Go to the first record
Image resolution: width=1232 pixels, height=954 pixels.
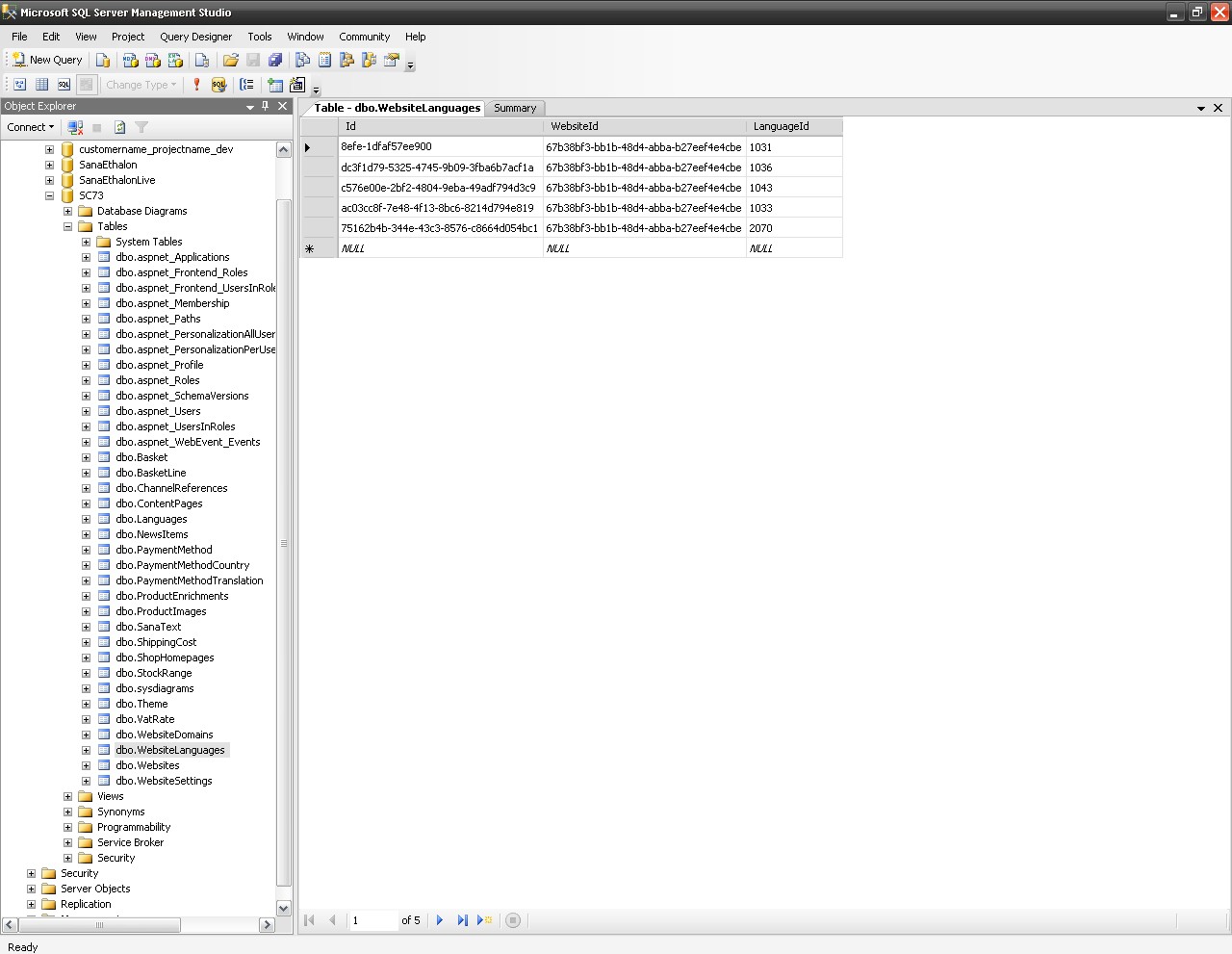point(309,920)
